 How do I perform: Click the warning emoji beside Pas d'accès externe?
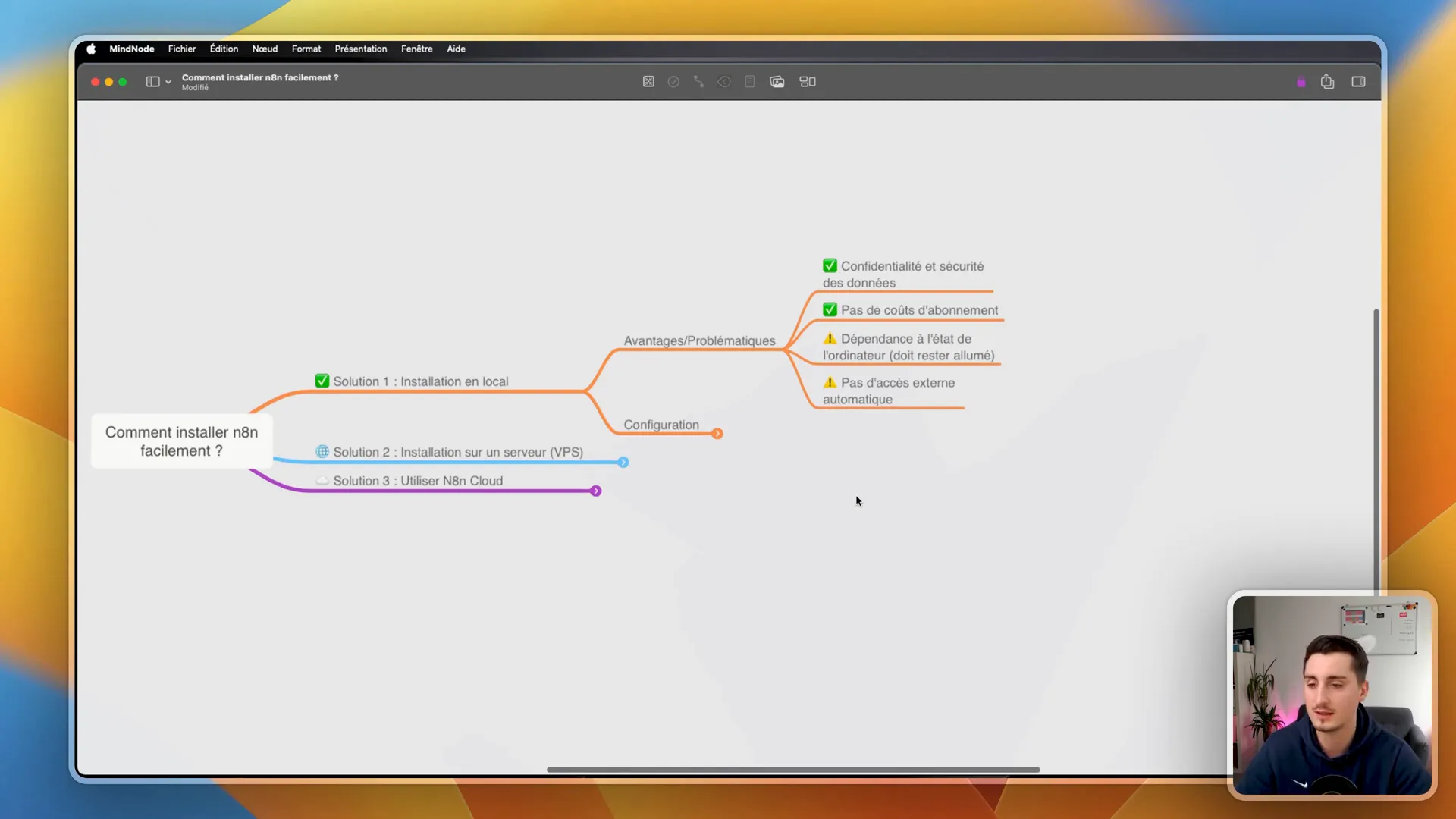click(x=830, y=382)
